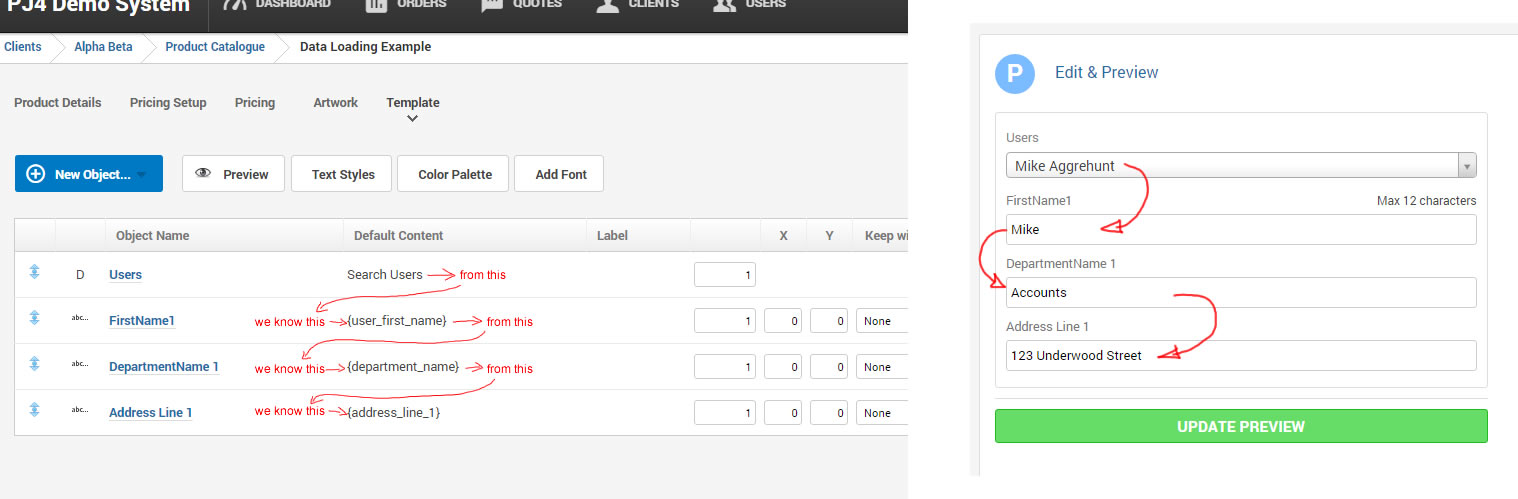Click the FirstName1 field containing Mike
This screenshot has width=1518, height=499.
(x=1241, y=229)
